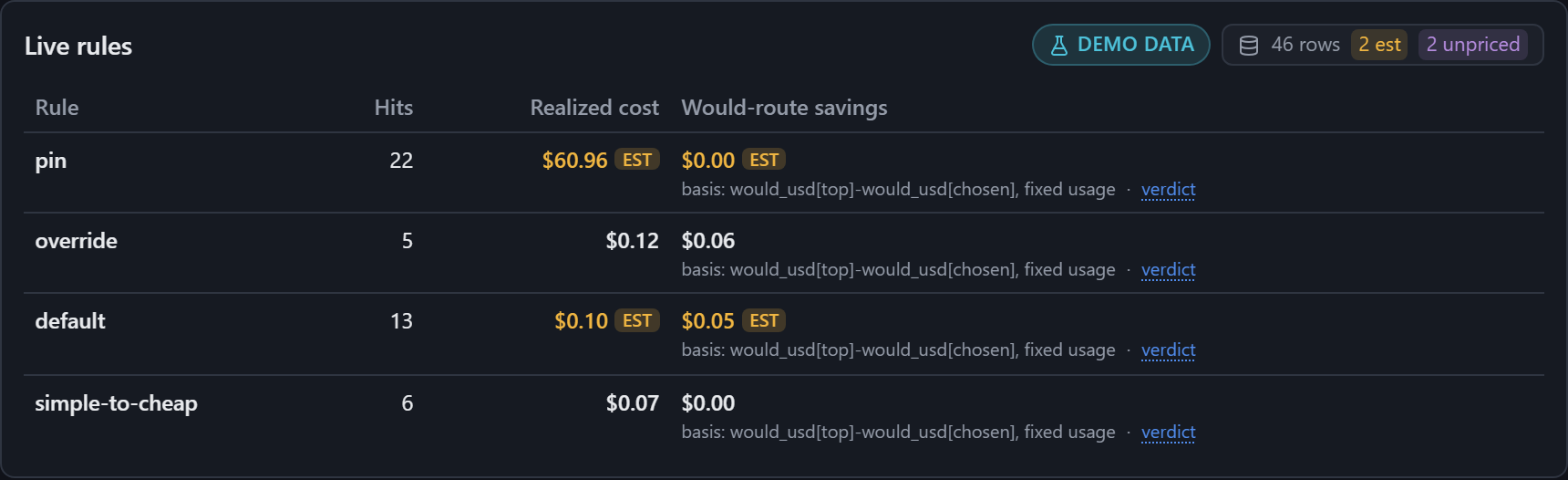Click the EST tag next to $60.96
Image resolution: width=1568 pixels, height=480 pixels.
pos(636,160)
